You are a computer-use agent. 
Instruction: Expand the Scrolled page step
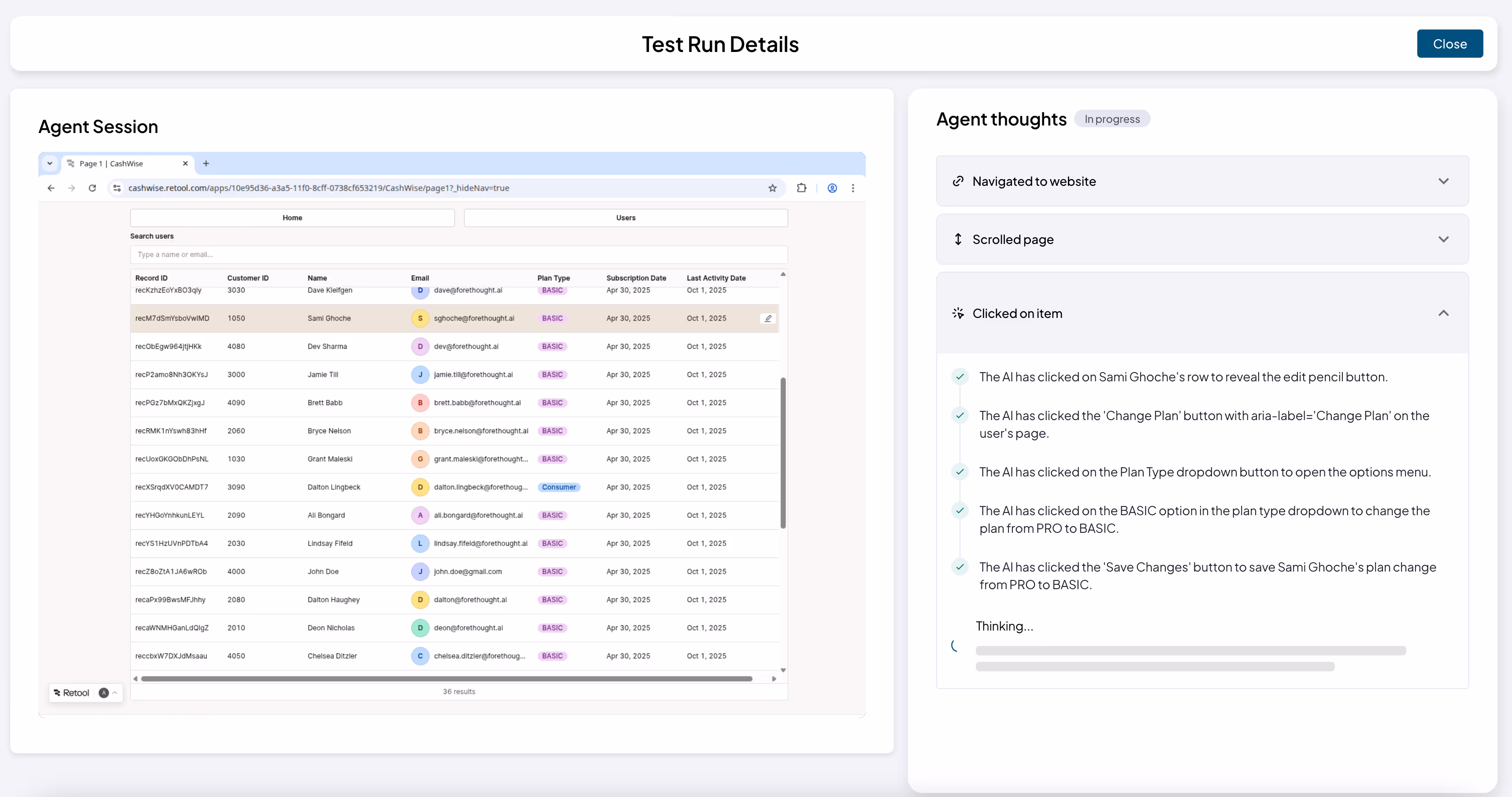(1443, 239)
